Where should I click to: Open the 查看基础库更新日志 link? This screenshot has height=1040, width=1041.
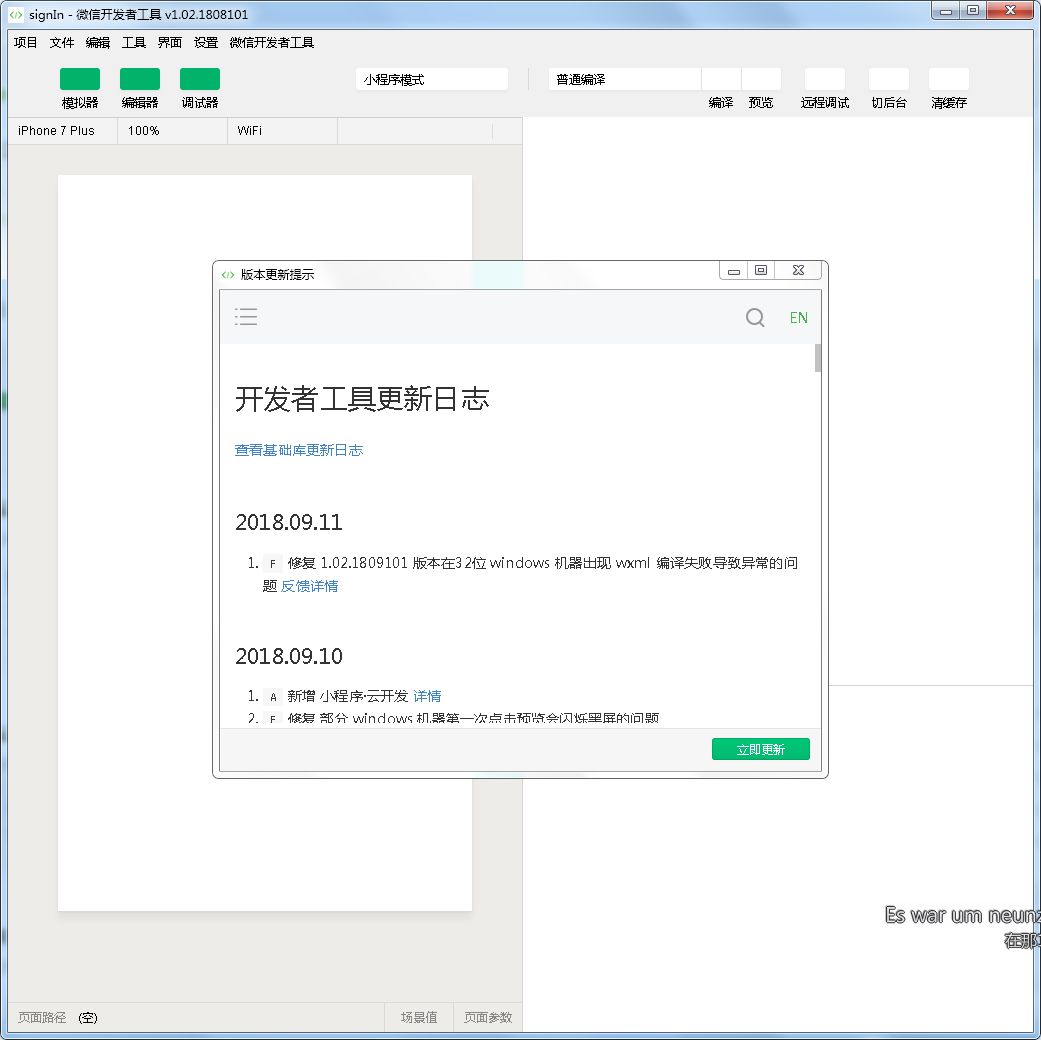coord(299,450)
